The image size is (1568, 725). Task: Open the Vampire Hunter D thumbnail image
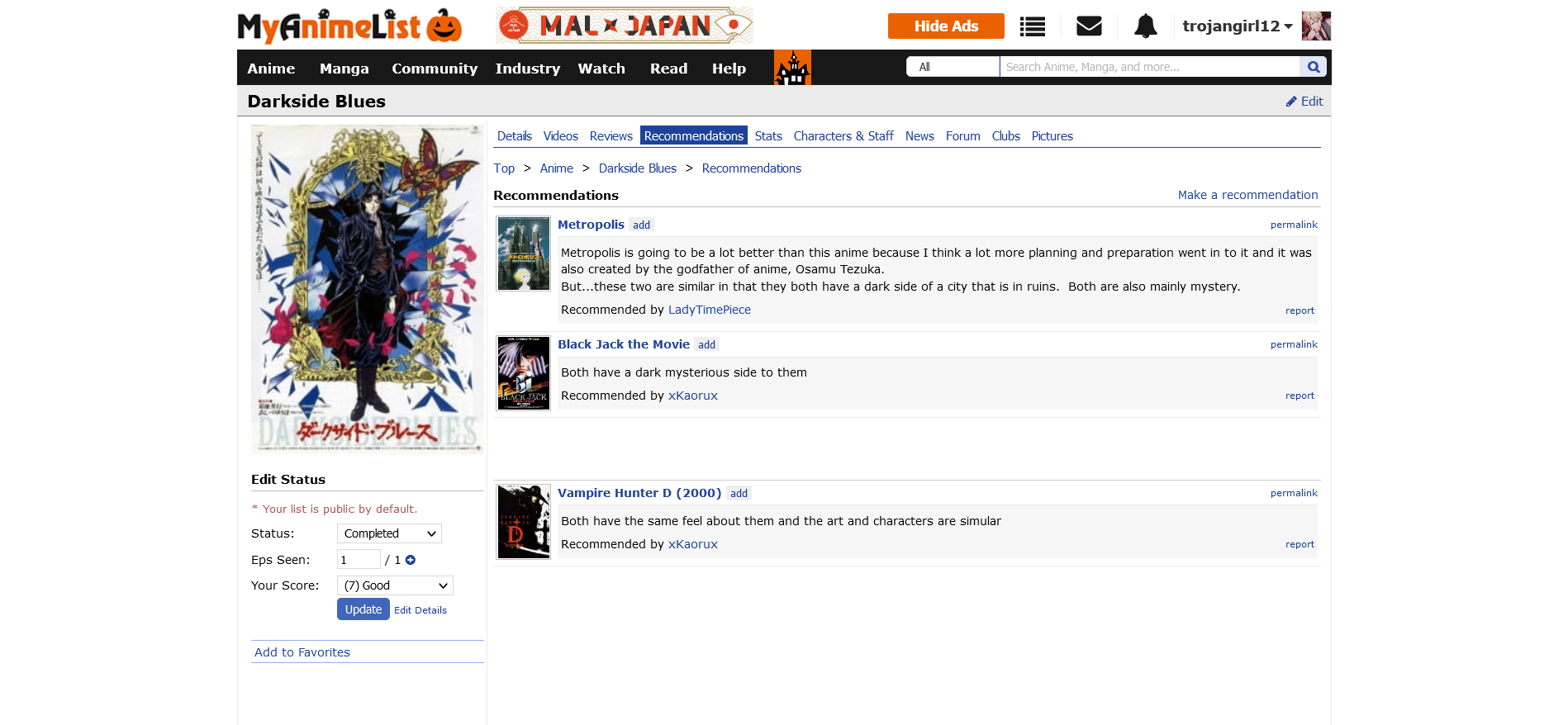coord(523,522)
